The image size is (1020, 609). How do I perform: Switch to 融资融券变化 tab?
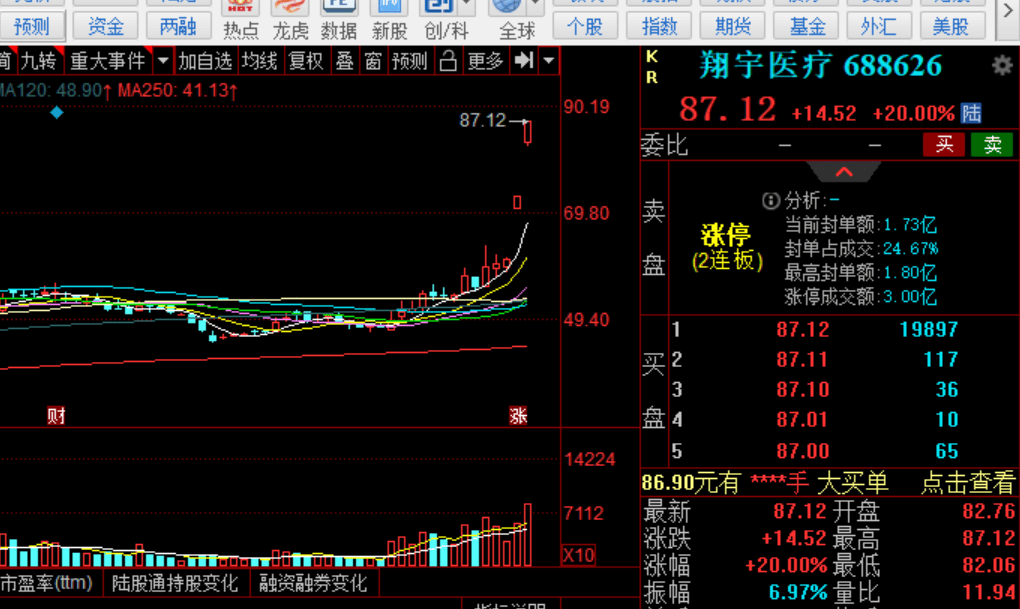point(313,582)
